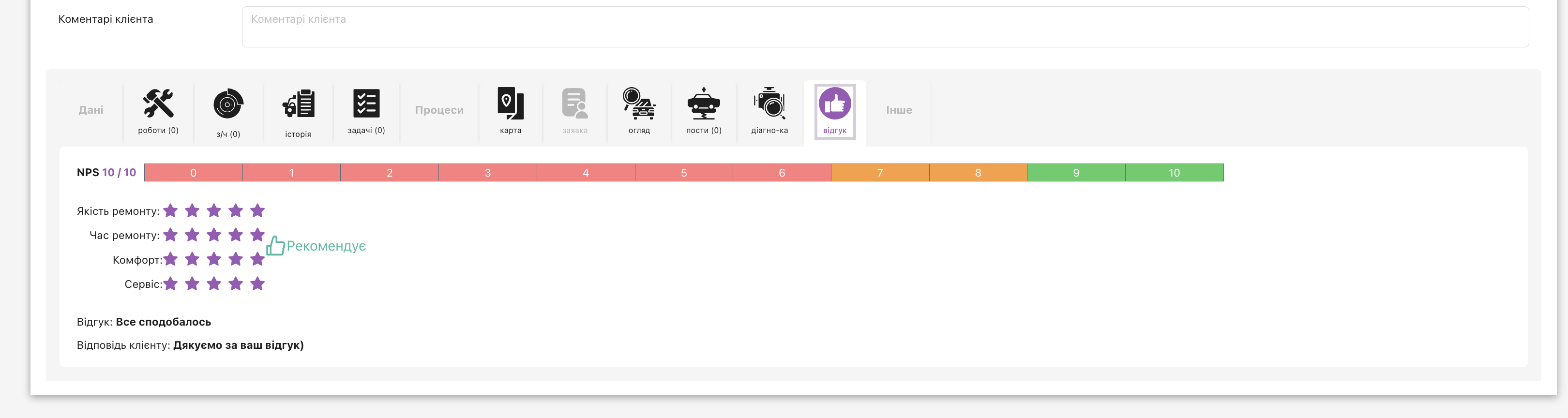Click the задачі (0) checklist icon
The image size is (1568, 418).
pyautogui.click(x=366, y=104)
